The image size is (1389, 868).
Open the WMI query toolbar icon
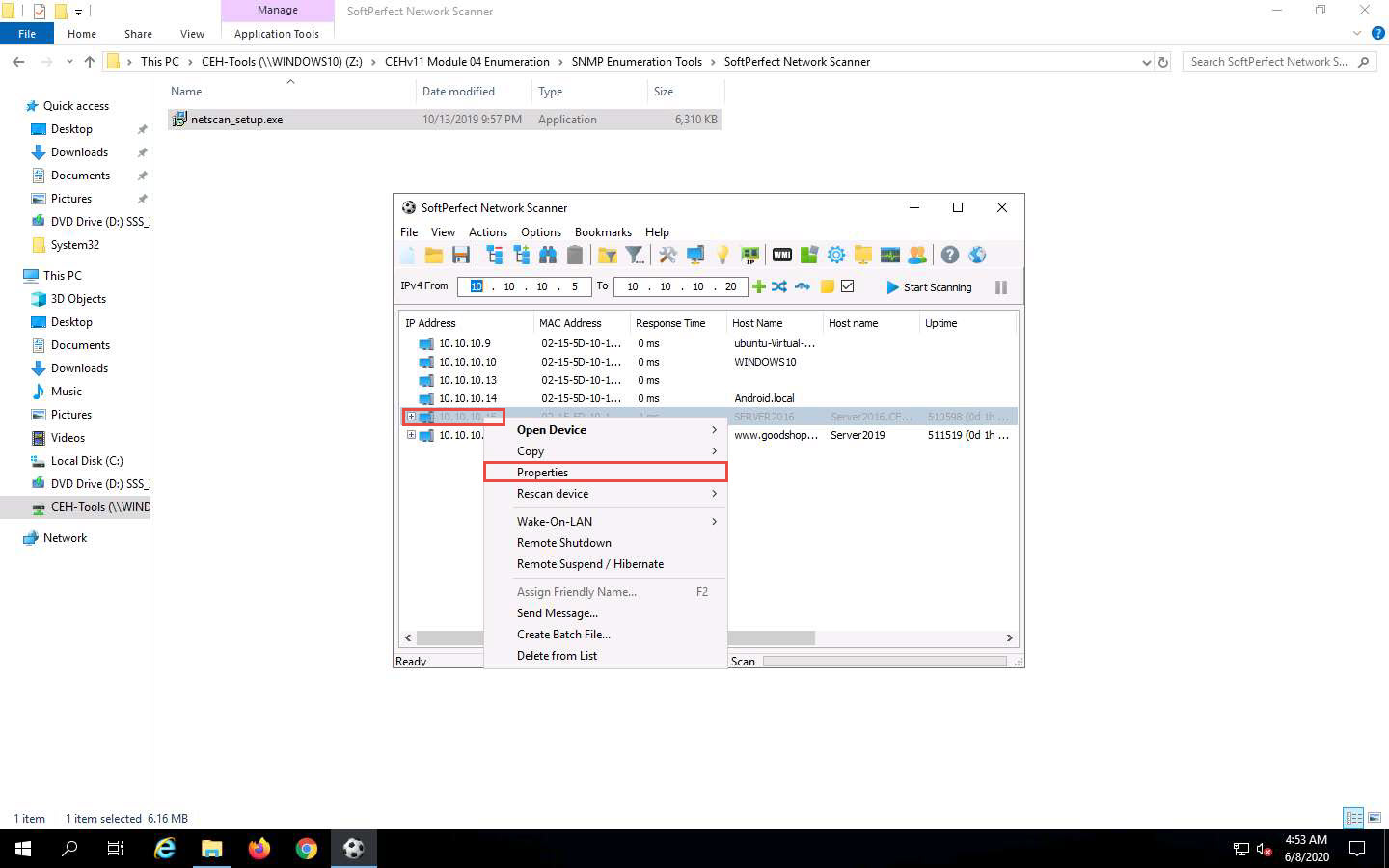tap(782, 256)
